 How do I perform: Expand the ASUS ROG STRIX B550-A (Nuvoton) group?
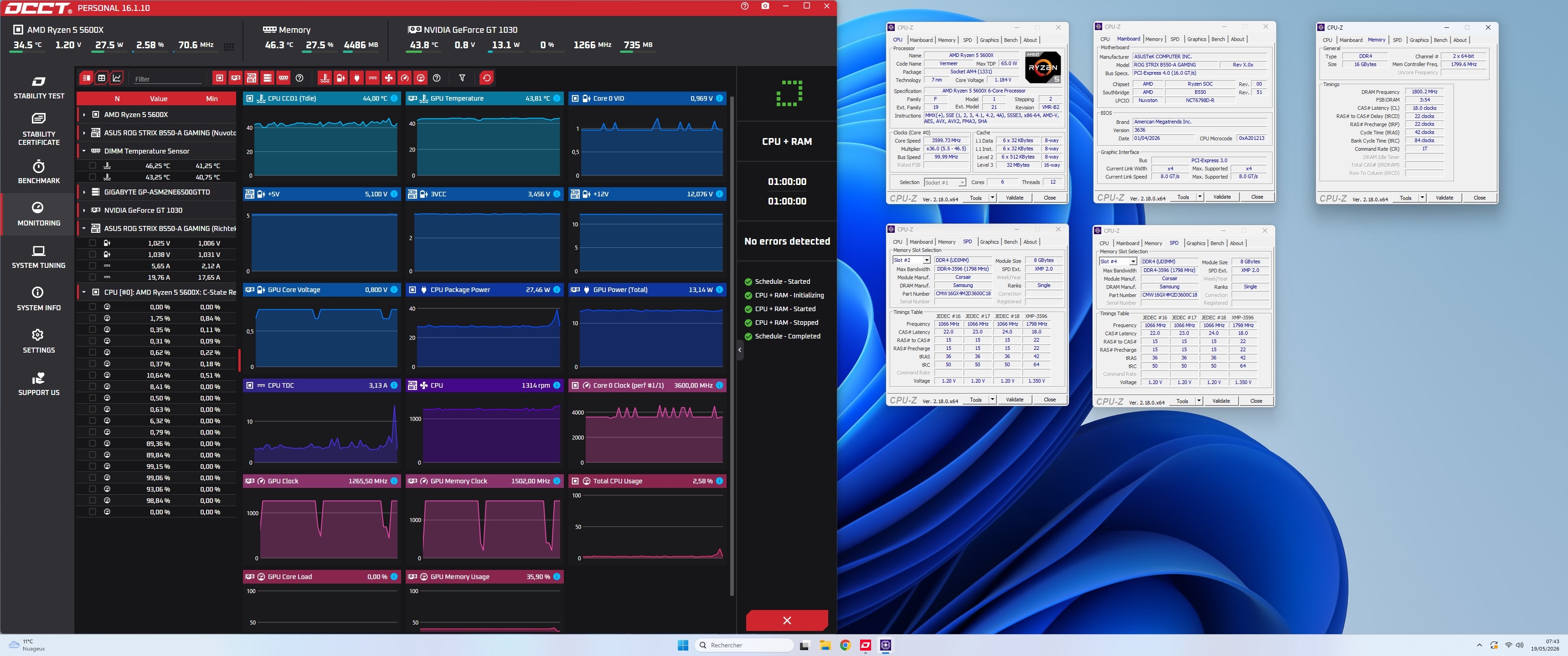point(84,133)
